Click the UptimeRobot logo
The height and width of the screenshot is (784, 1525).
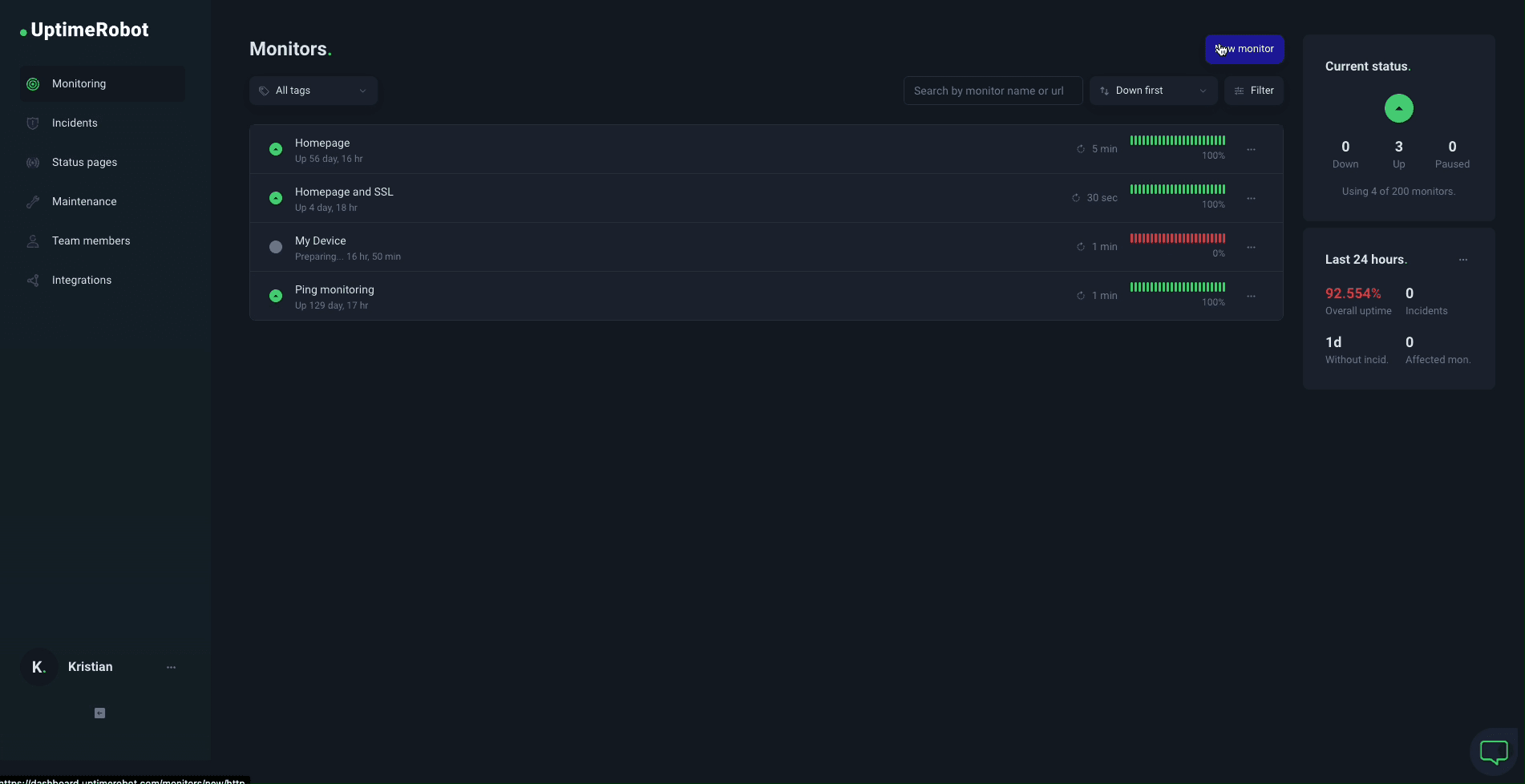click(x=84, y=30)
